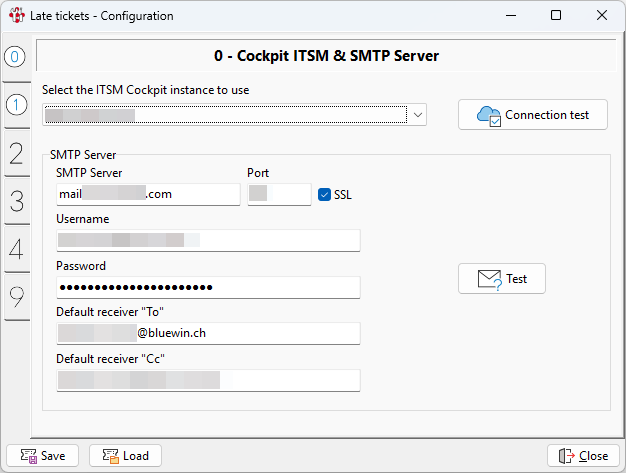This screenshot has height=473, width=626.
Task: Click into the Password field
Action: pyautogui.click(x=207, y=287)
